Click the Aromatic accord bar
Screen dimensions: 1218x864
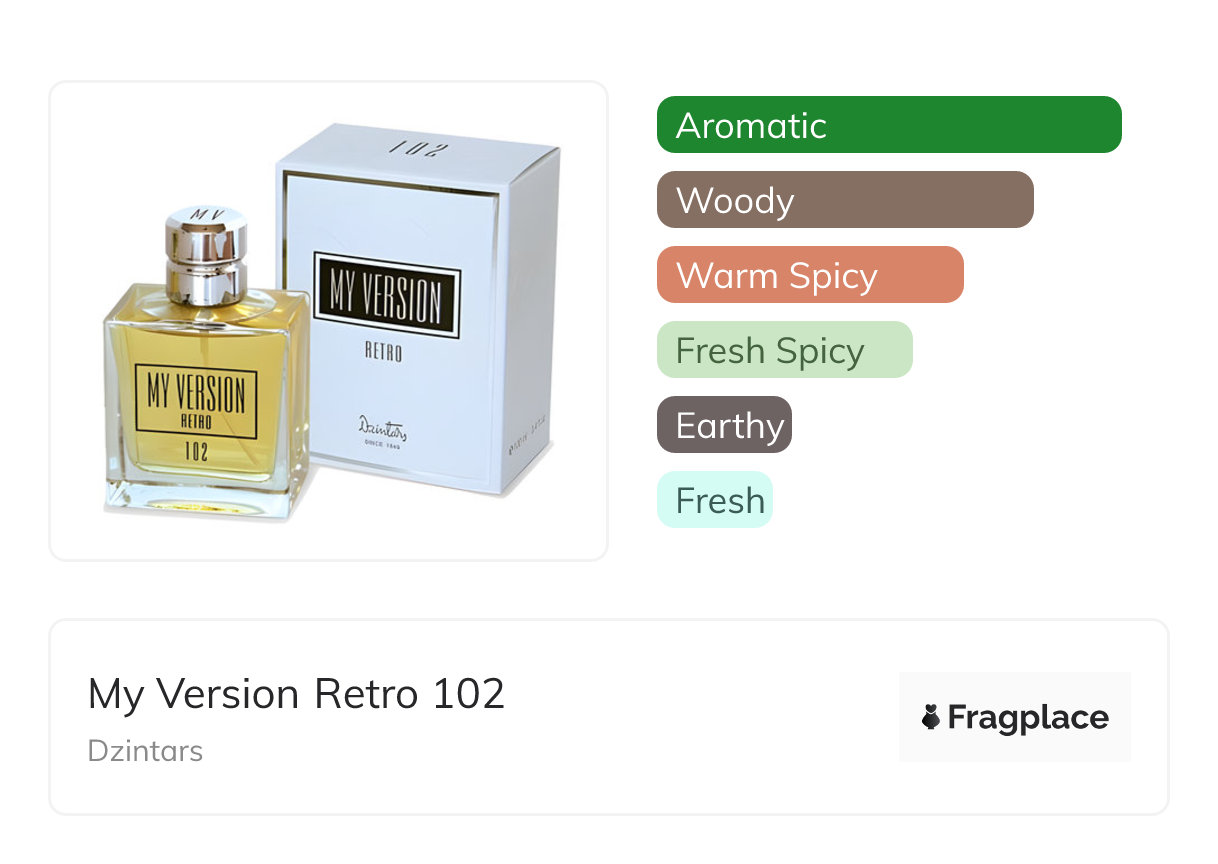[x=888, y=125]
